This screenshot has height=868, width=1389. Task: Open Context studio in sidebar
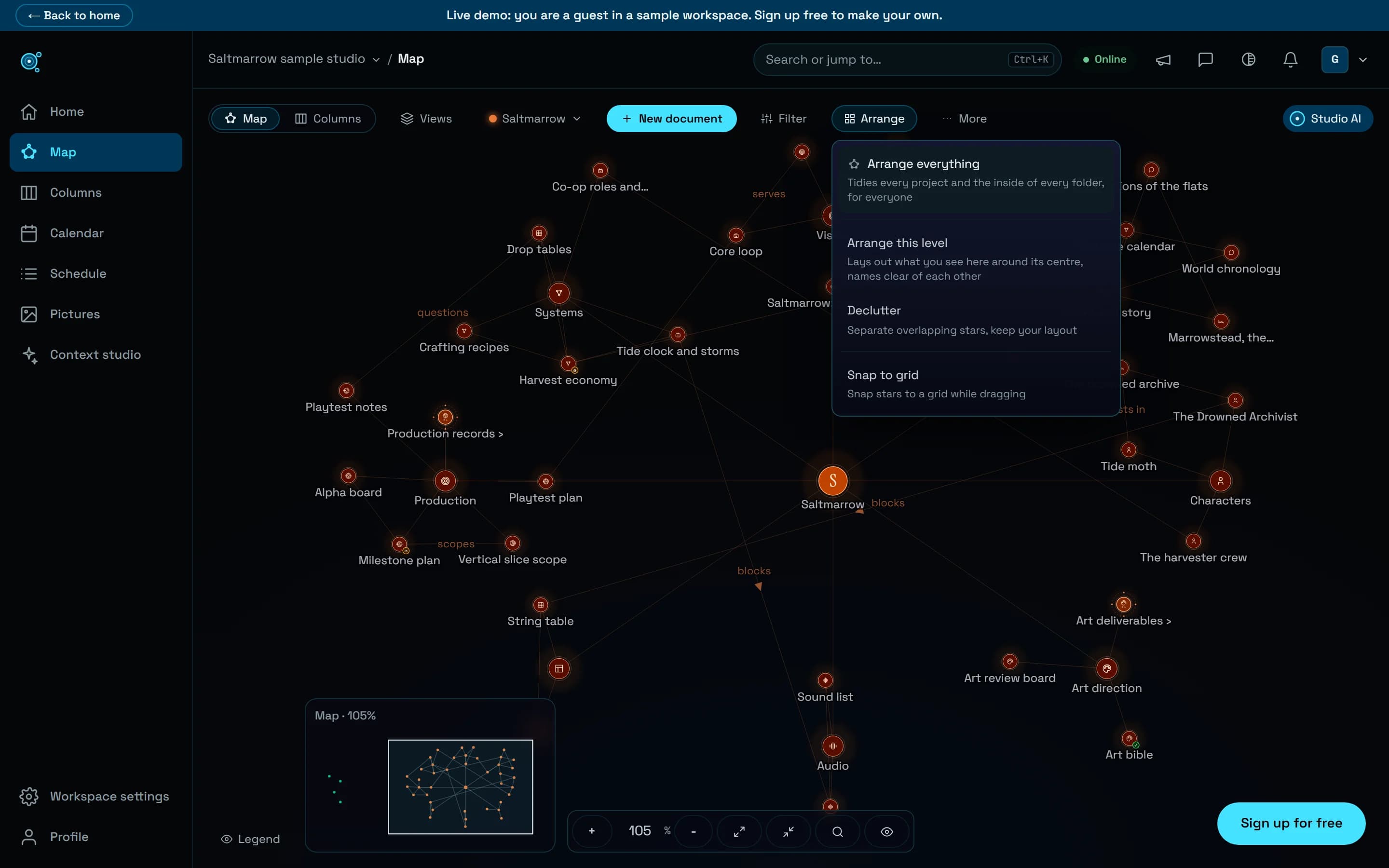(x=96, y=355)
